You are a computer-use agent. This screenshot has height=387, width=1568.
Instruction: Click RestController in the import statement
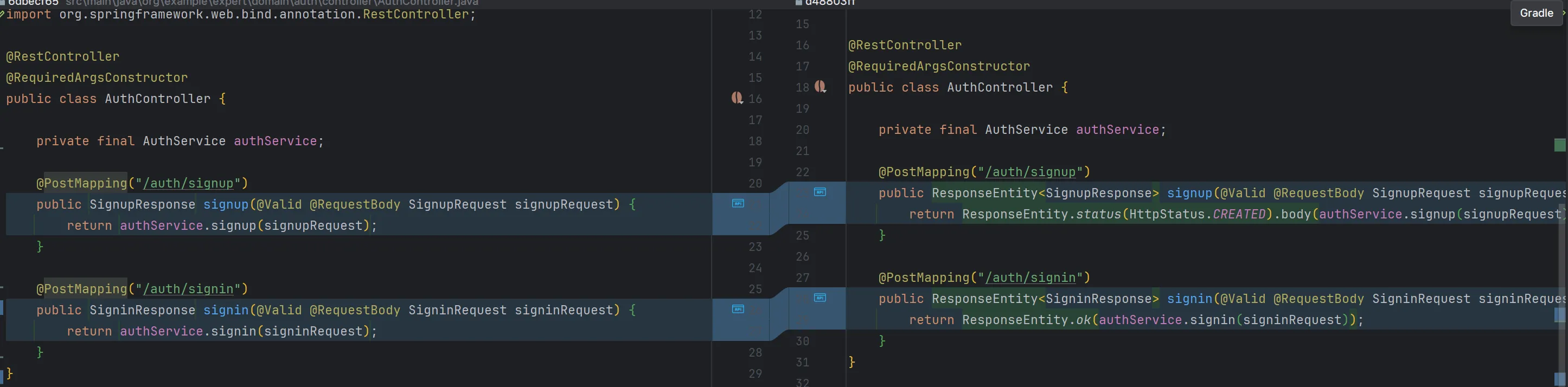coord(415,14)
